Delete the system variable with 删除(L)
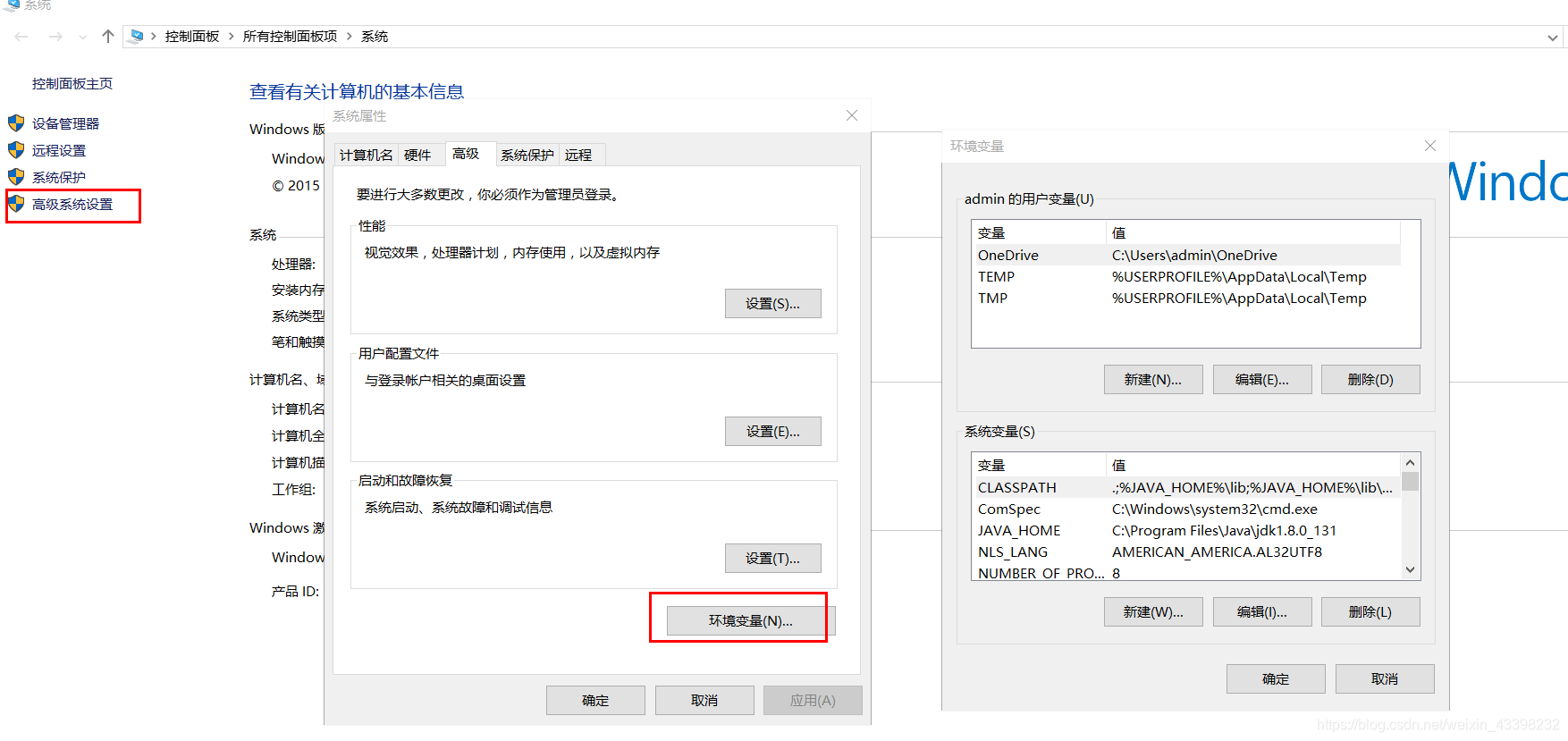Screen dimensions: 1568x741 pos(1370,612)
